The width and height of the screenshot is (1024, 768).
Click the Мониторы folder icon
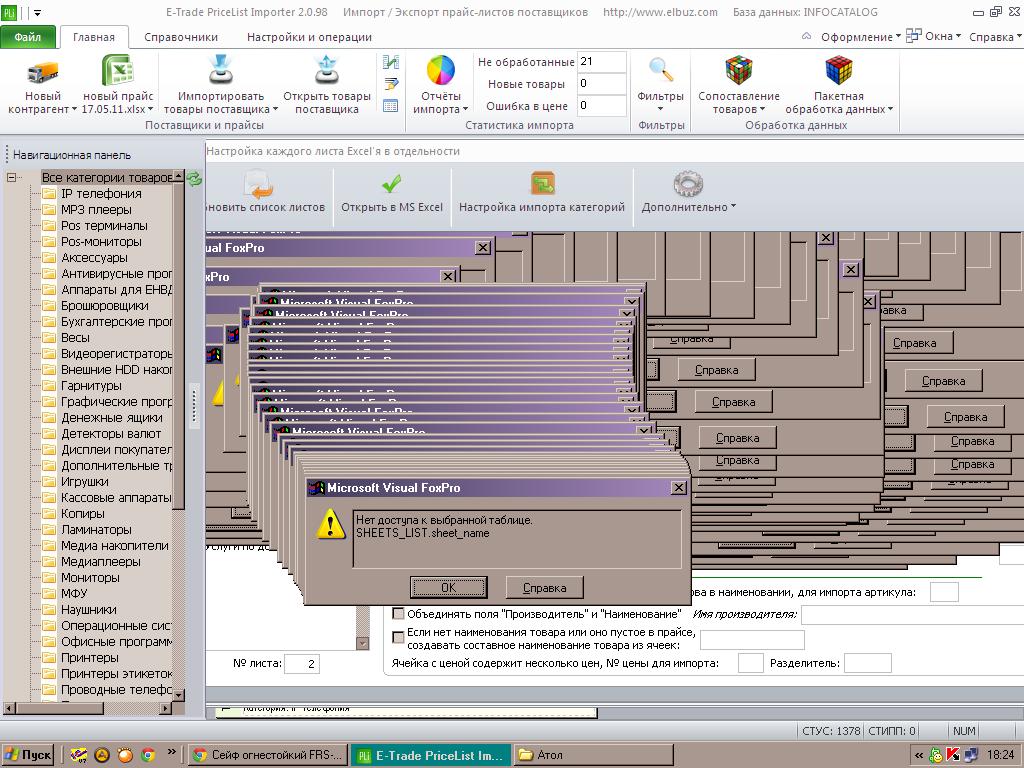pos(49,578)
